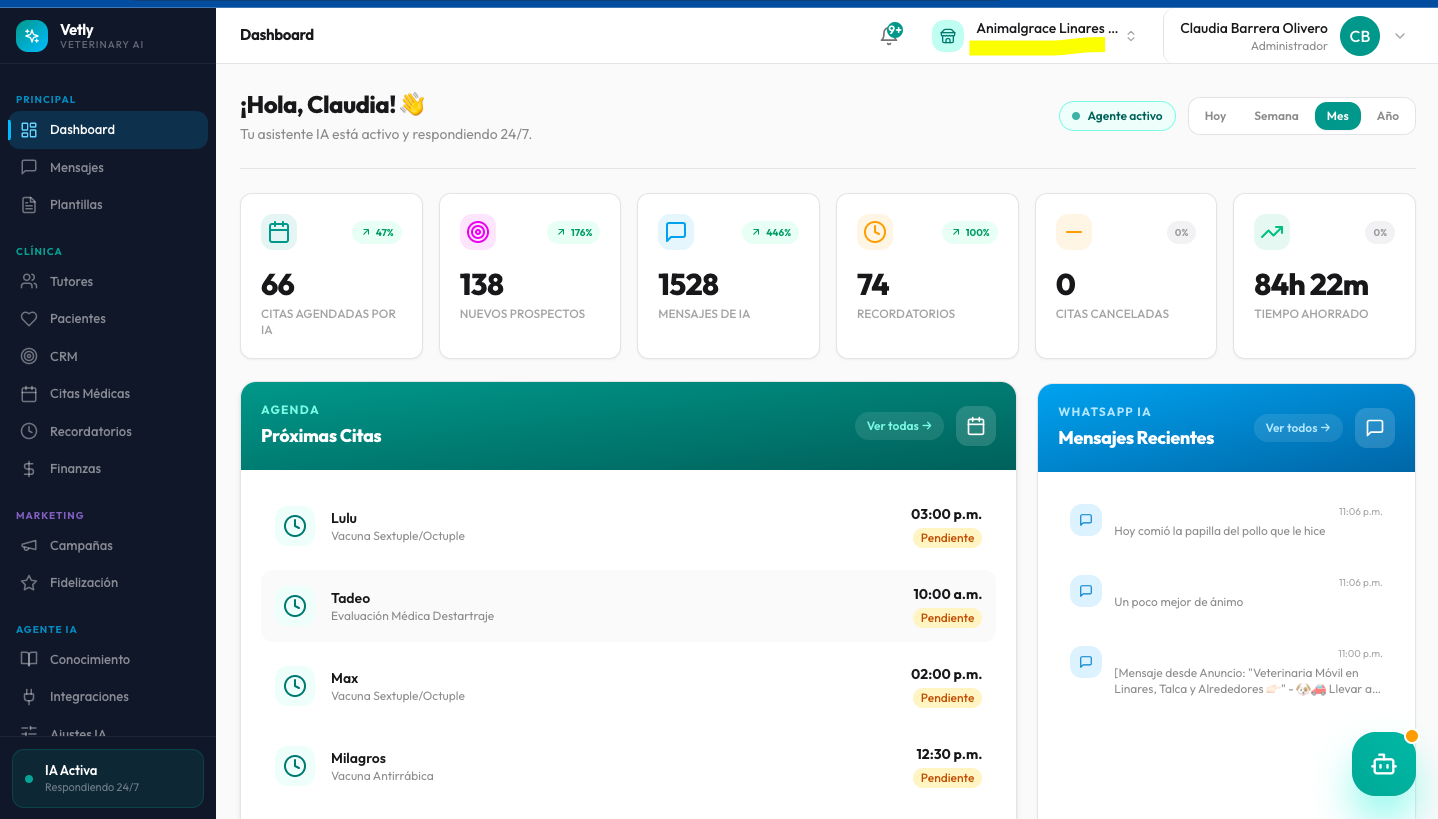Open Finanzas in the sidebar
This screenshot has width=1438, height=819.
[x=108, y=468]
